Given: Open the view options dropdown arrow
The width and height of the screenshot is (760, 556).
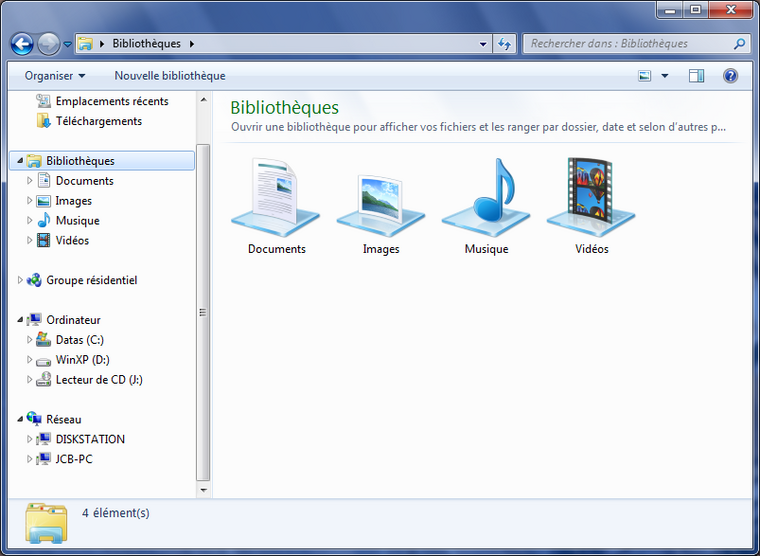Looking at the screenshot, I should 665,76.
